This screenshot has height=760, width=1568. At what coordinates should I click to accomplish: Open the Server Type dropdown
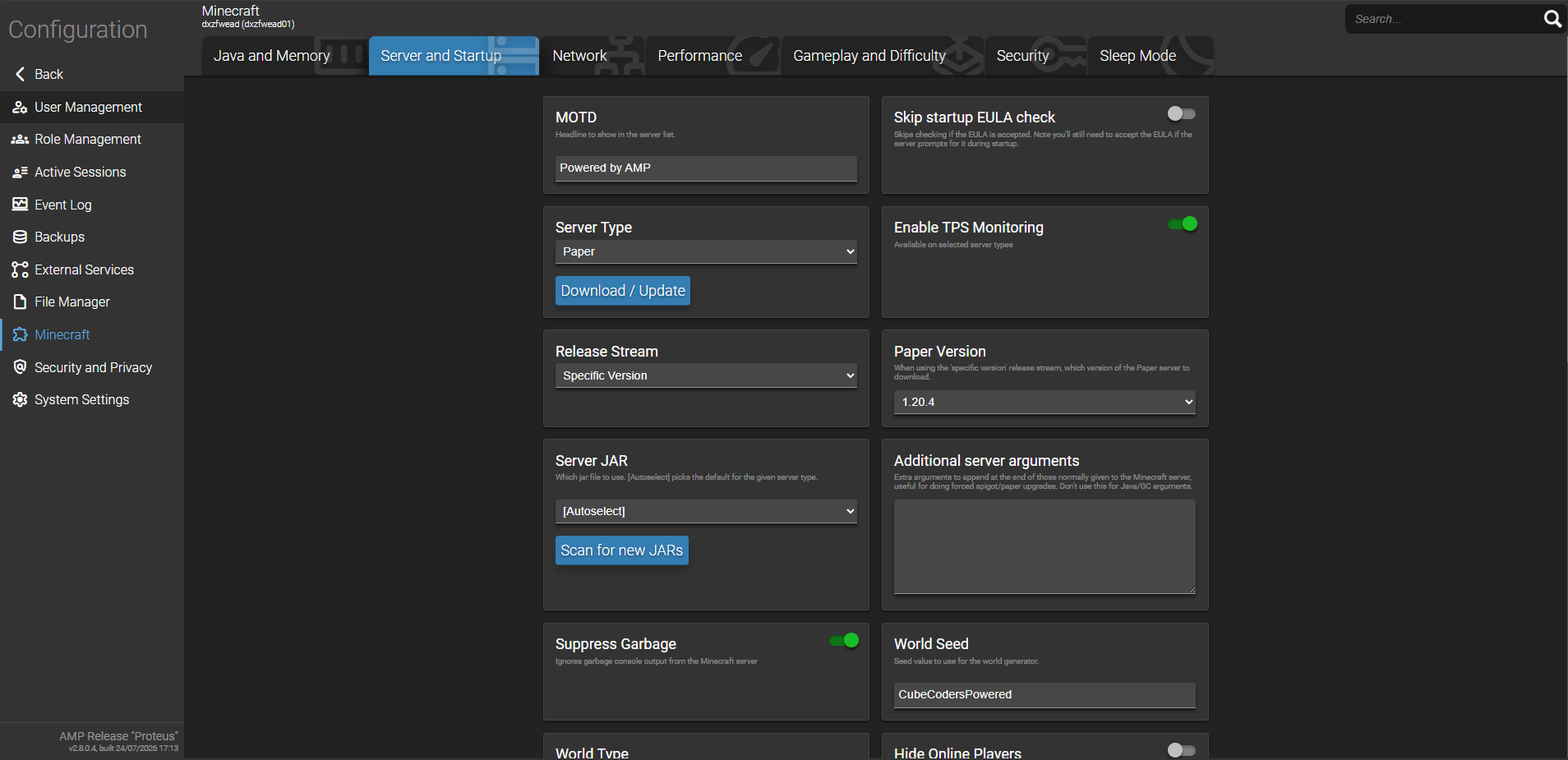(706, 251)
